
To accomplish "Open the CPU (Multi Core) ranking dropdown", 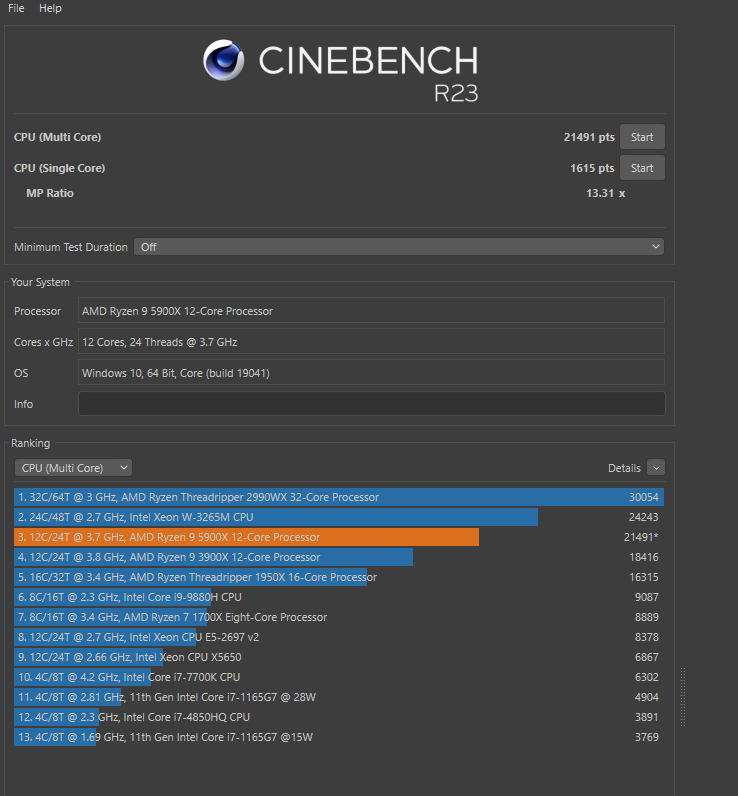I will tap(74, 468).
